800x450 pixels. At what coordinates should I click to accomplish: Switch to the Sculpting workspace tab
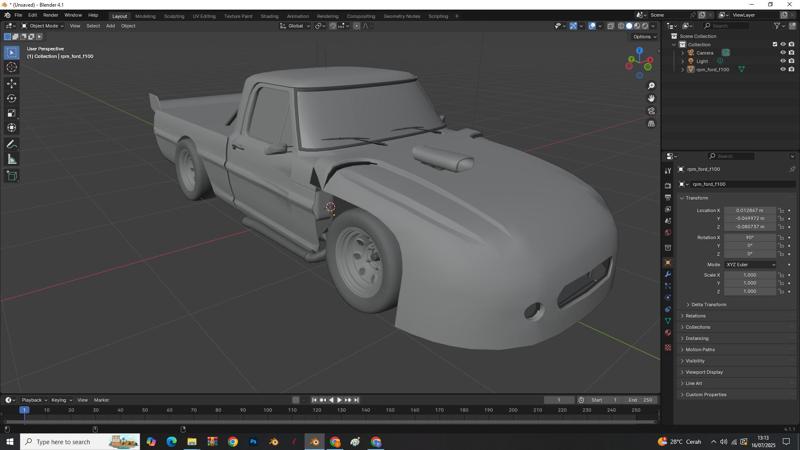[174, 16]
